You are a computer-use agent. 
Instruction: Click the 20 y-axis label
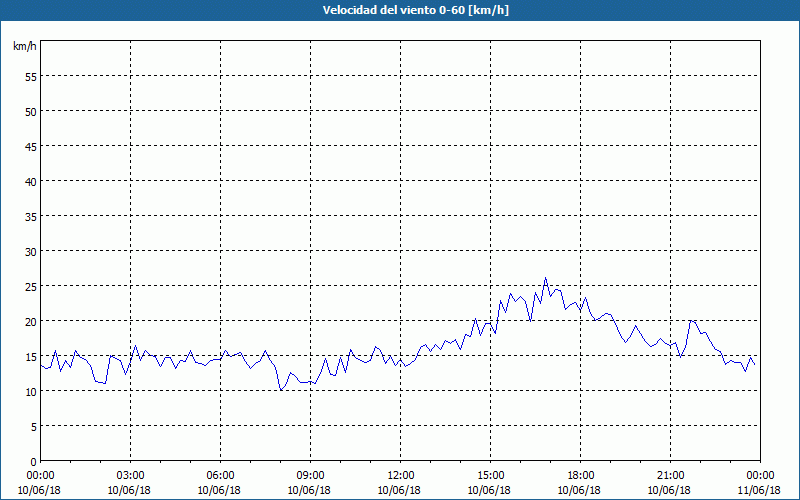(x=31, y=322)
